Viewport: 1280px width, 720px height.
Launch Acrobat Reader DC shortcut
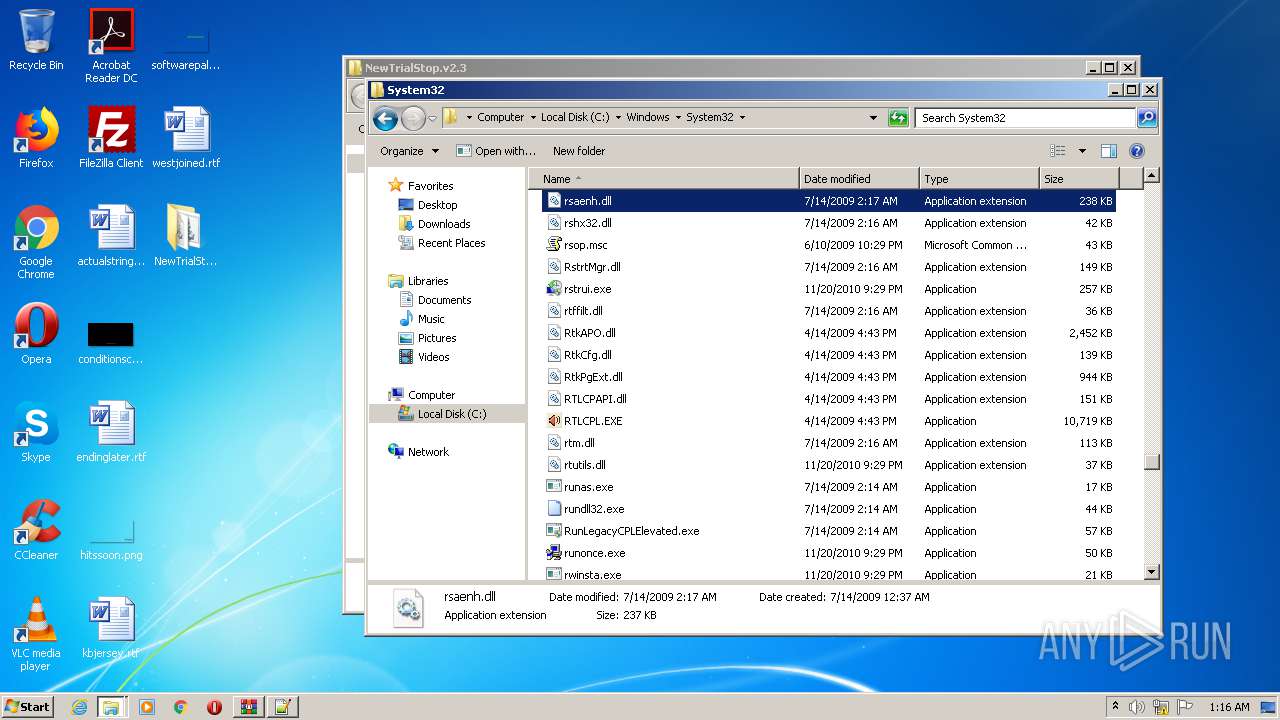111,46
